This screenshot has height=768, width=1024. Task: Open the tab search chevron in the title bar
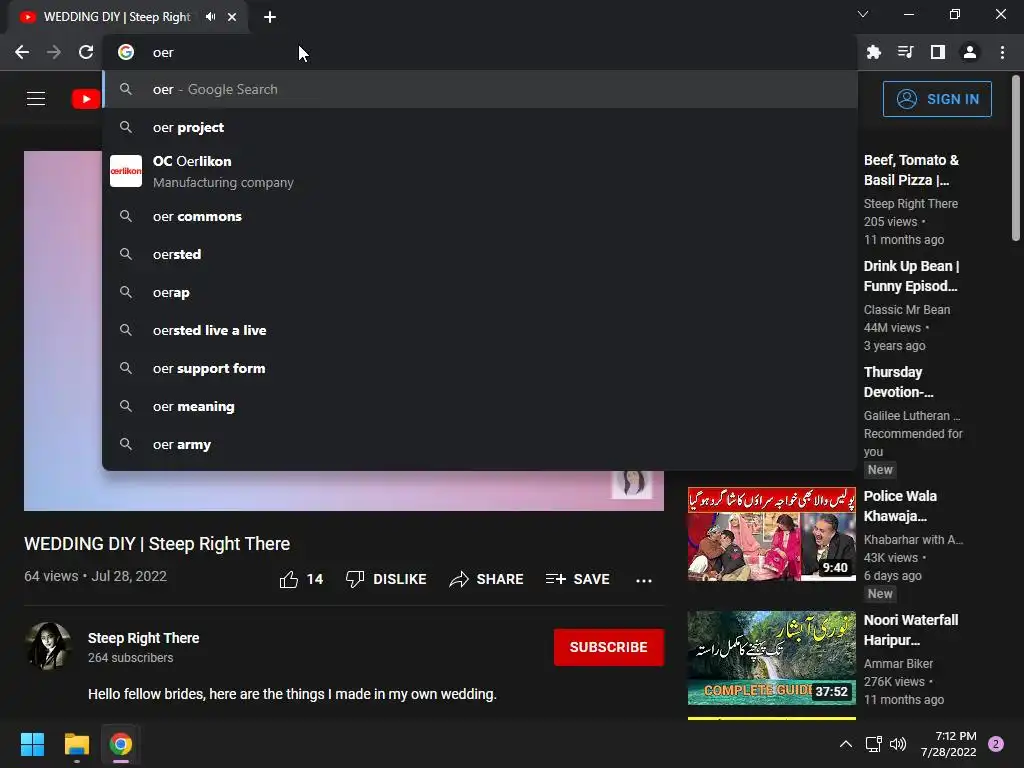[863, 14]
